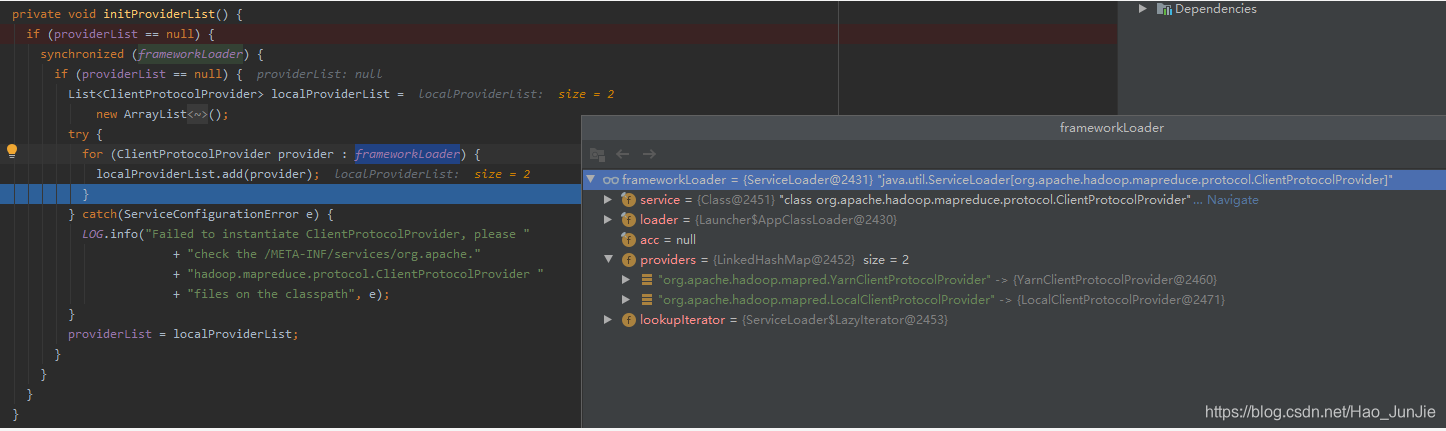Viewport: 1446px width, 431px height.
Task: Select the Dependencies label in the project tree
Action: [x=1215, y=9]
